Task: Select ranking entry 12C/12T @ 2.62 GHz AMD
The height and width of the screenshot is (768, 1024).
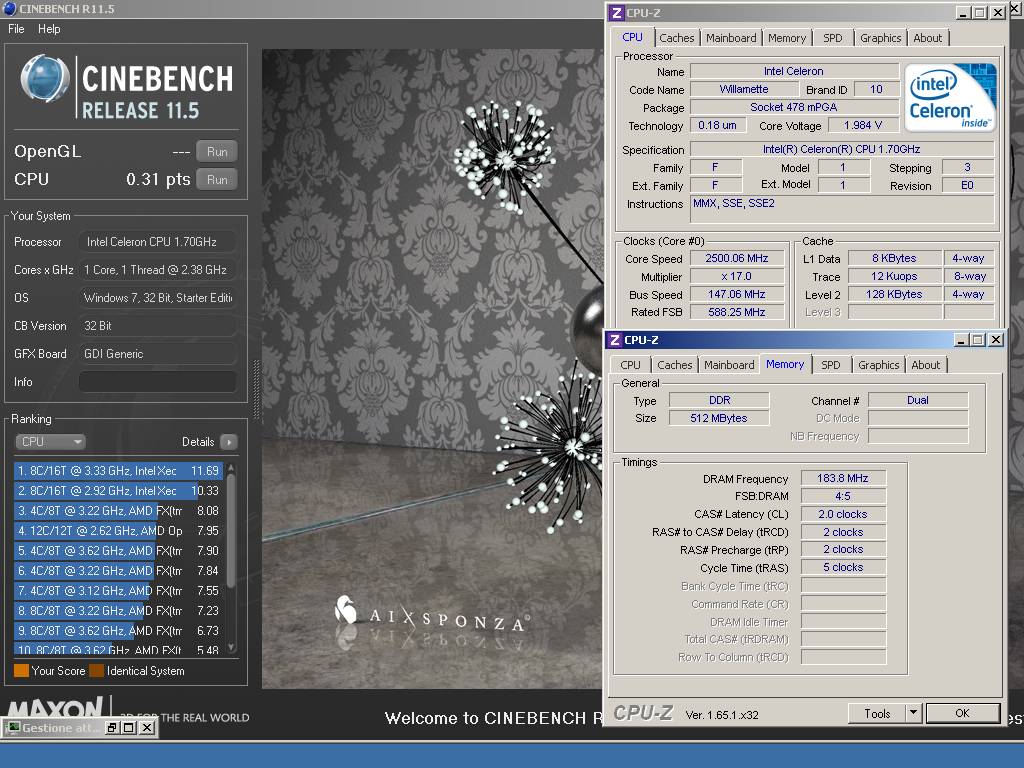Action: click(118, 531)
